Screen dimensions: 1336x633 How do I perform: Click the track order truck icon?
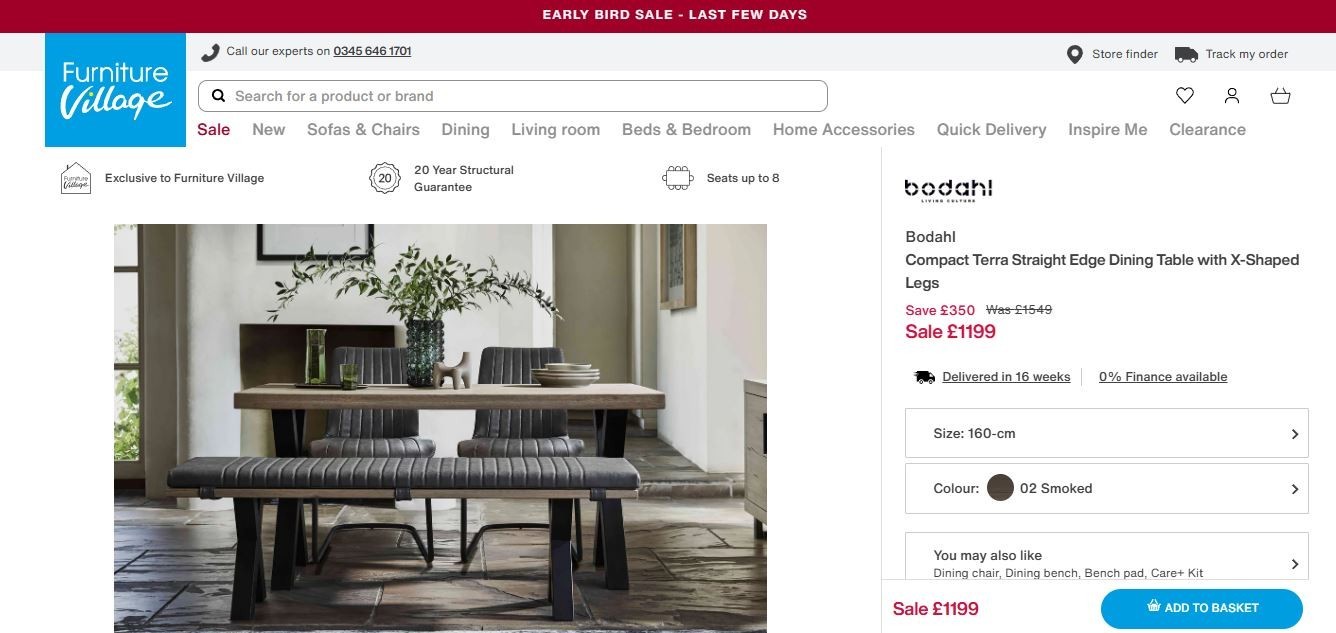coord(1186,54)
